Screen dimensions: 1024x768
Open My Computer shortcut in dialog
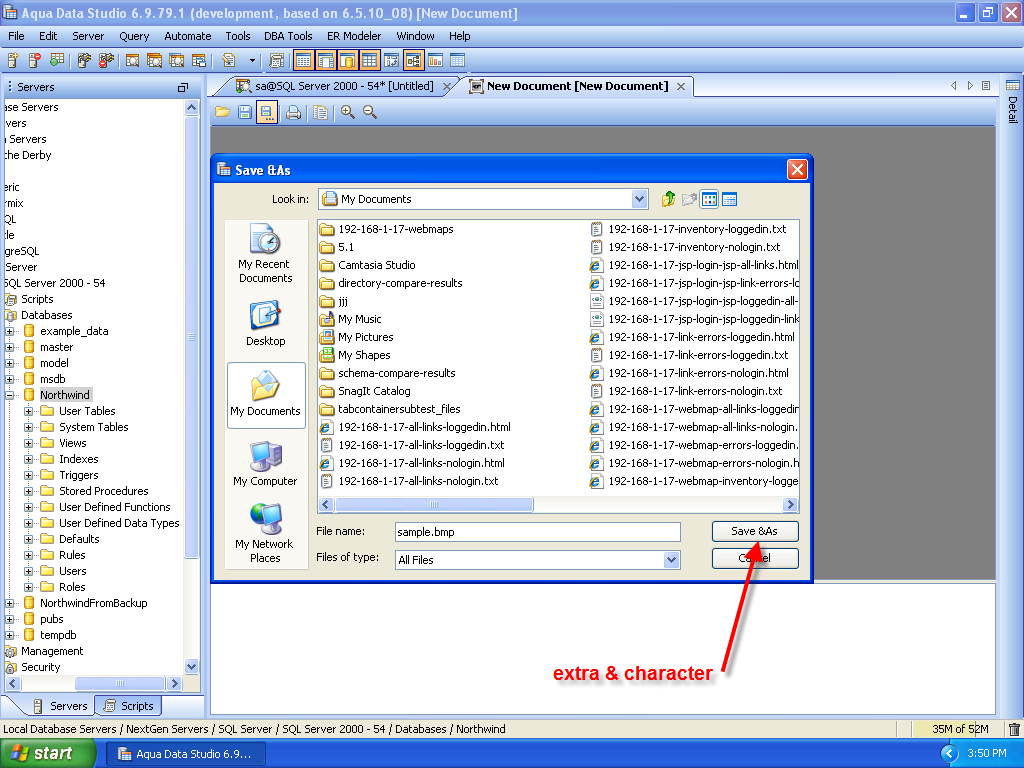pyautogui.click(x=265, y=463)
